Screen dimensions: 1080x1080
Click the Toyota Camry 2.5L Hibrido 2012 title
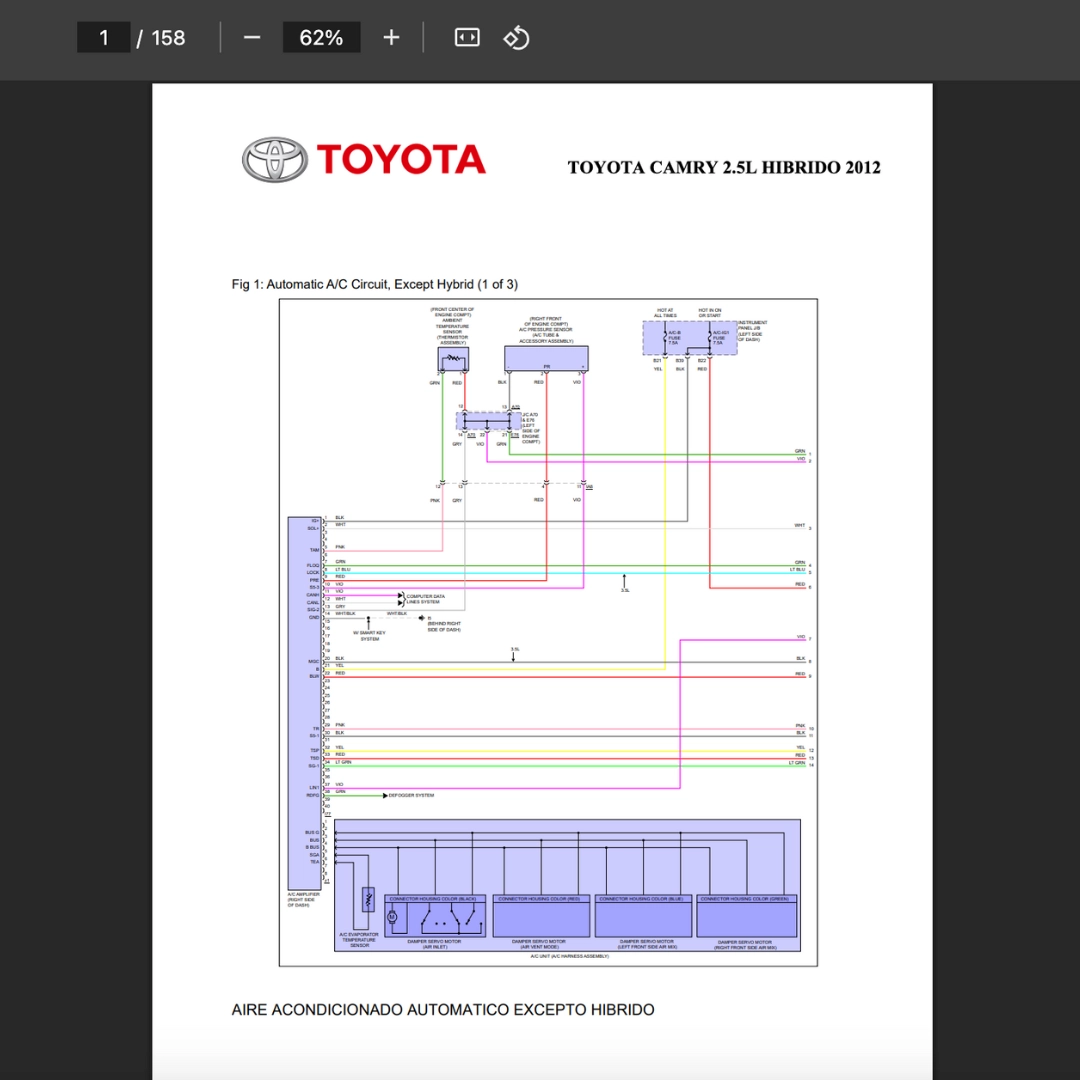click(x=724, y=168)
